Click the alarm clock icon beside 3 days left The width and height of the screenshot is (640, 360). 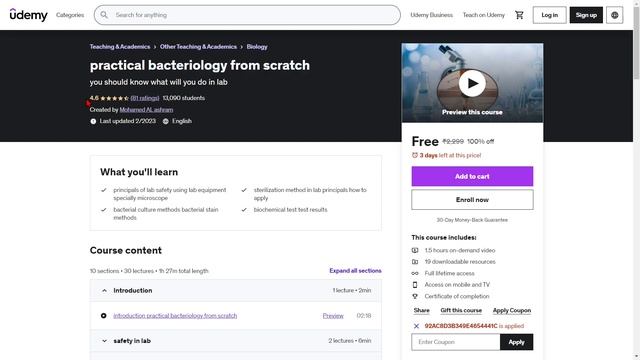[x=415, y=155]
